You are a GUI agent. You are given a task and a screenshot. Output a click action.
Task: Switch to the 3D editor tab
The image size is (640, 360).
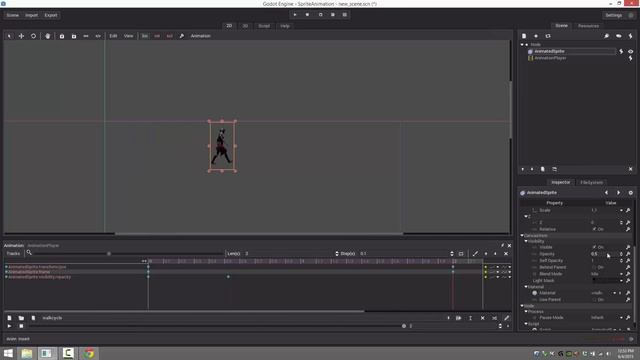(245, 26)
